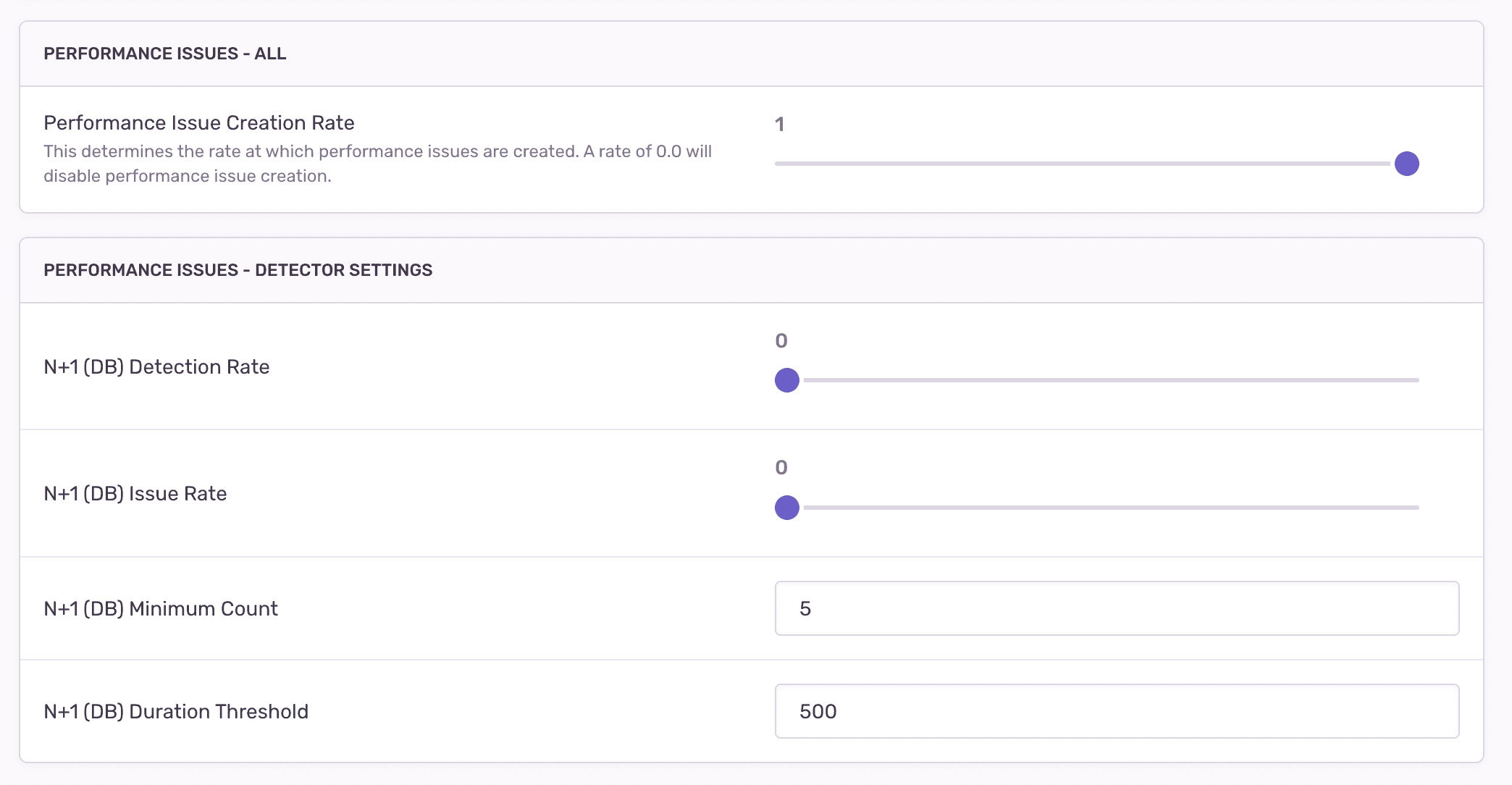Viewport: 1512px width, 785px height.
Task: Click the Performance Issue Creation Rate slider handle
Action: (1407, 163)
